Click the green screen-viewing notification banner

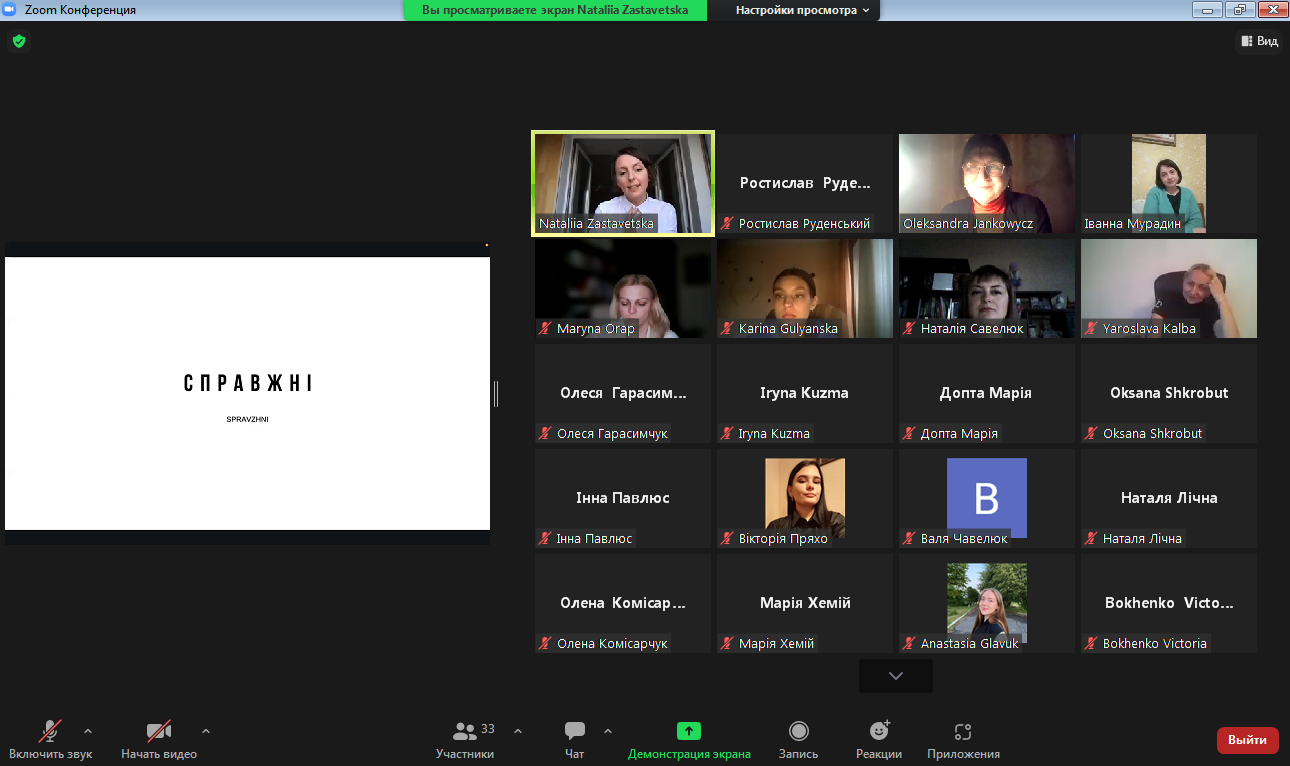point(555,10)
